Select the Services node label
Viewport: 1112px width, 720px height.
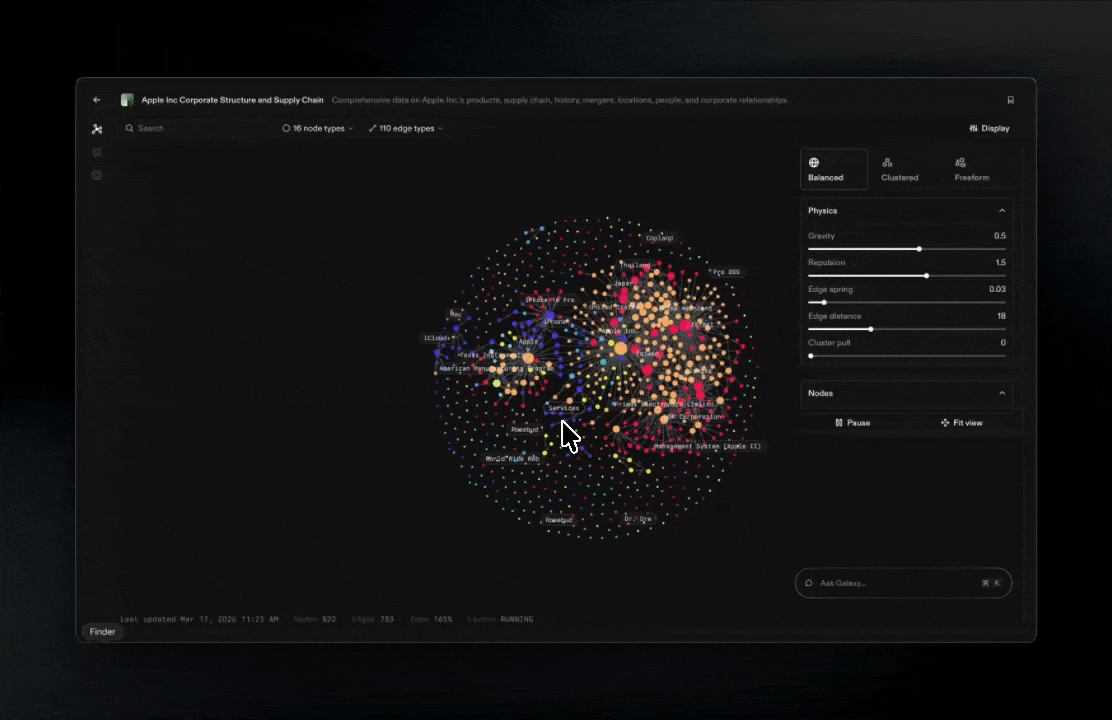(x=564, y=408)
